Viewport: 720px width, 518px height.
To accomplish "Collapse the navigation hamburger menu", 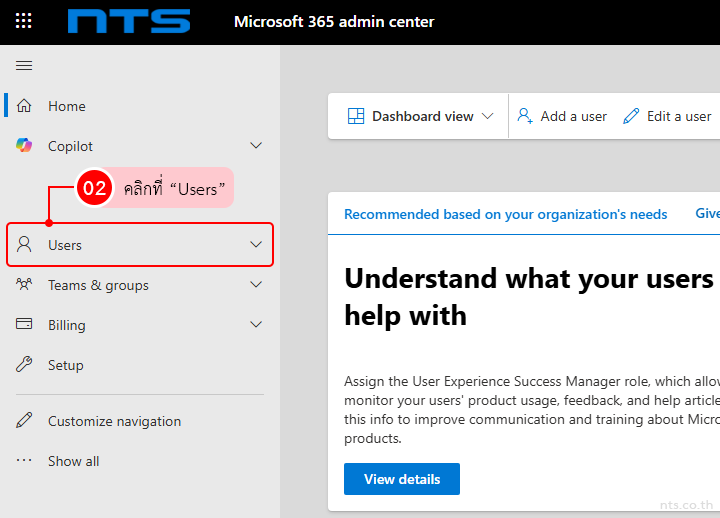I will [24, 65].
